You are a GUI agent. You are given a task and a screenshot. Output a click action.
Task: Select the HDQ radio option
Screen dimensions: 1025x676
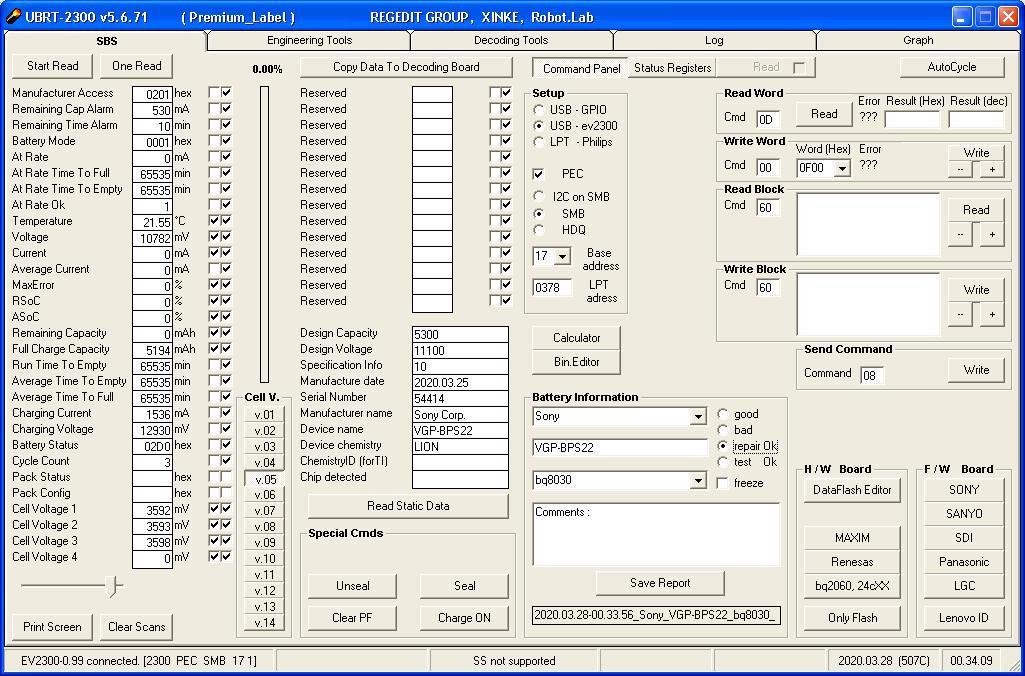[x=539, y=229]
